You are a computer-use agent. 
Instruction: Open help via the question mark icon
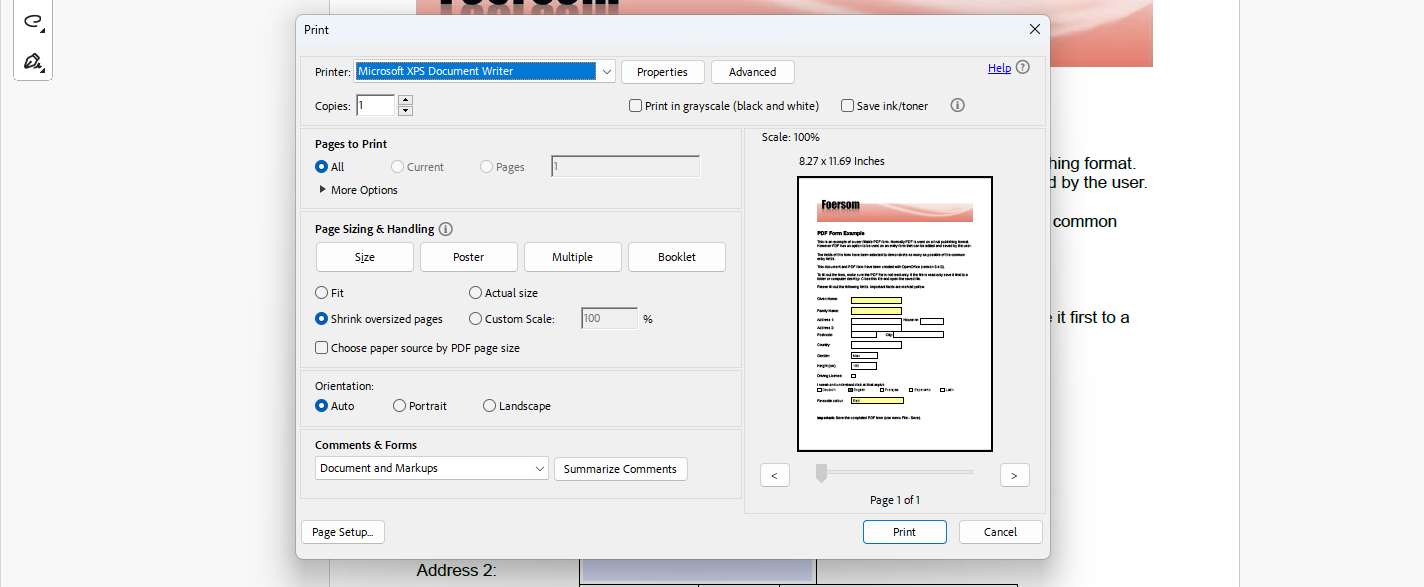coord(1021,67)
